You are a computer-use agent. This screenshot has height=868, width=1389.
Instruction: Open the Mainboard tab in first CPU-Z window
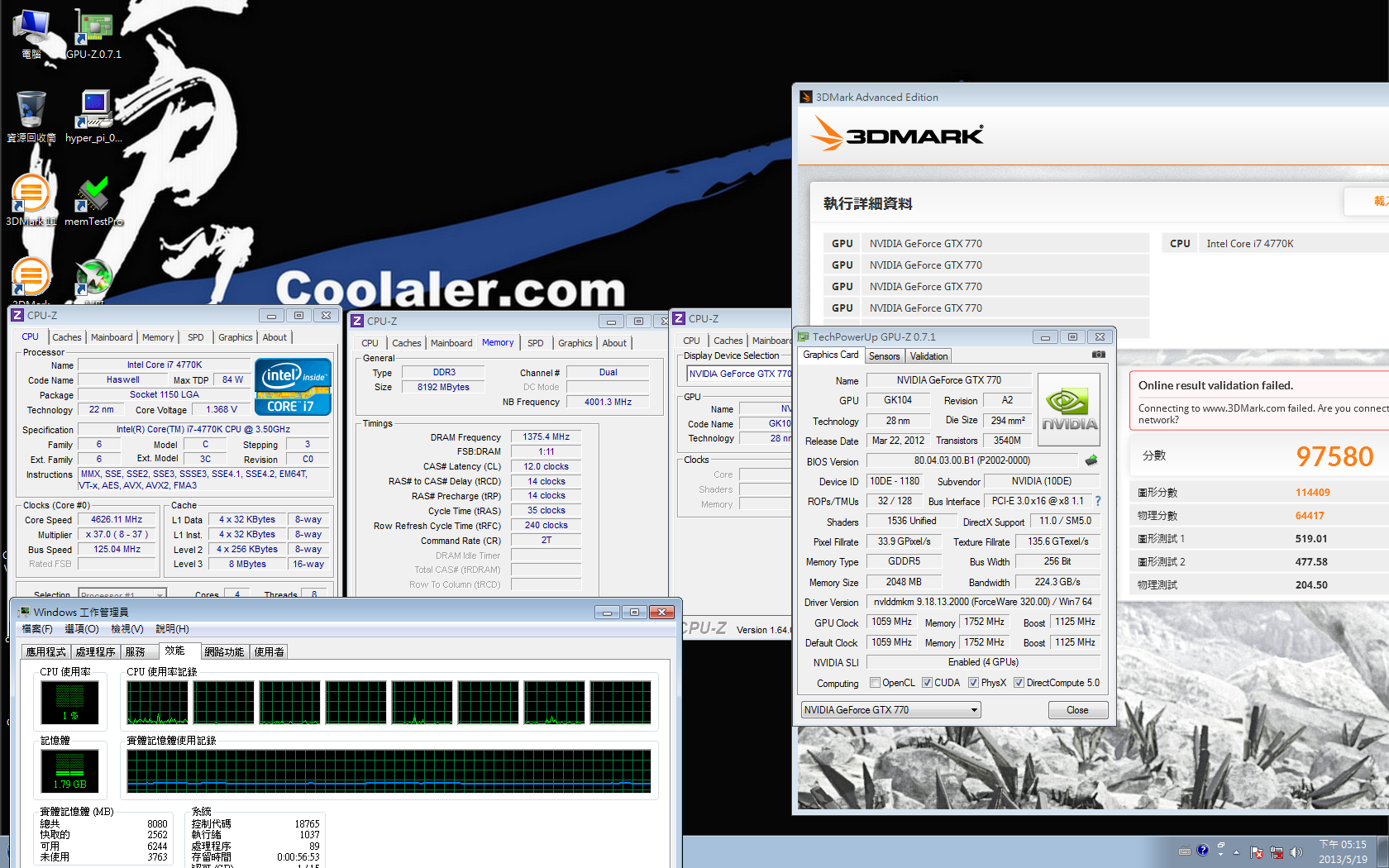coord(112,337)
